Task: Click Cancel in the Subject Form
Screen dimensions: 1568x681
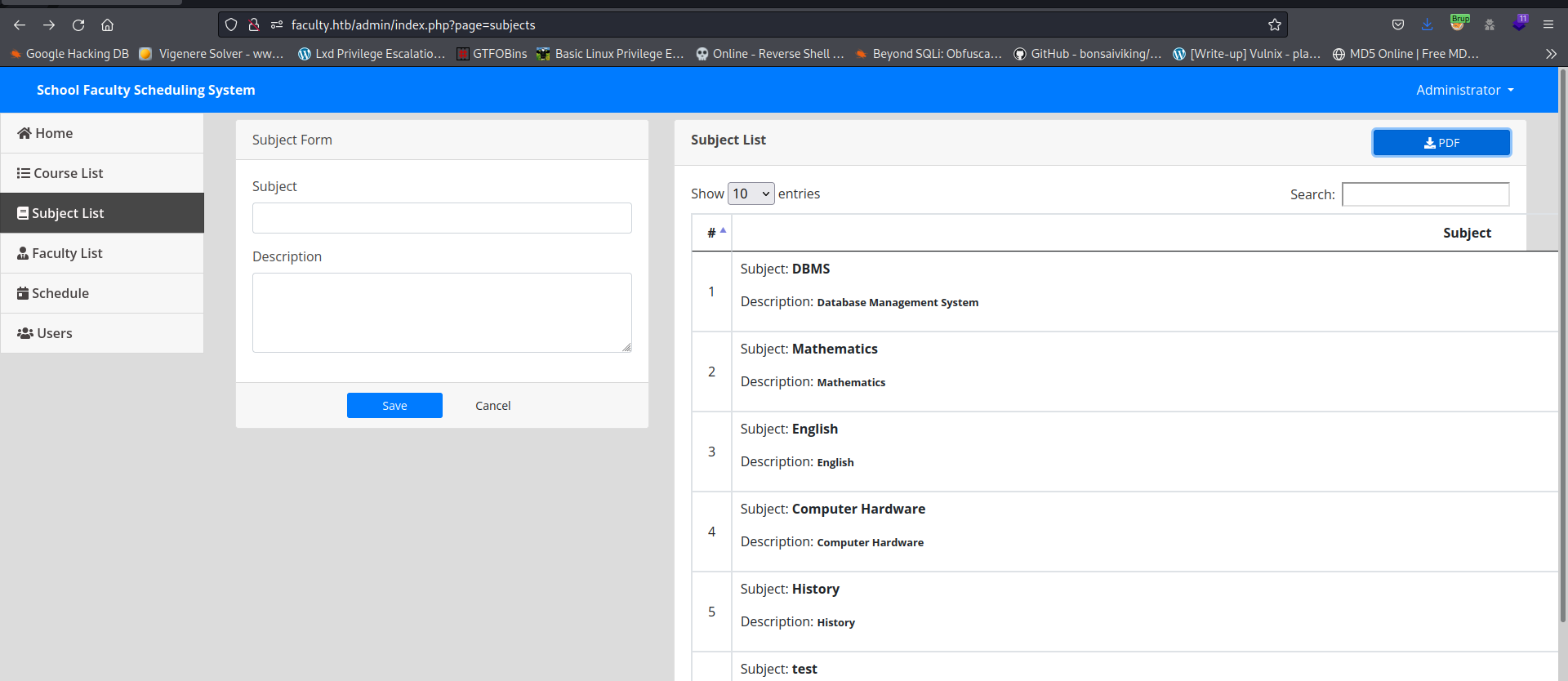Action: (492, 406)
